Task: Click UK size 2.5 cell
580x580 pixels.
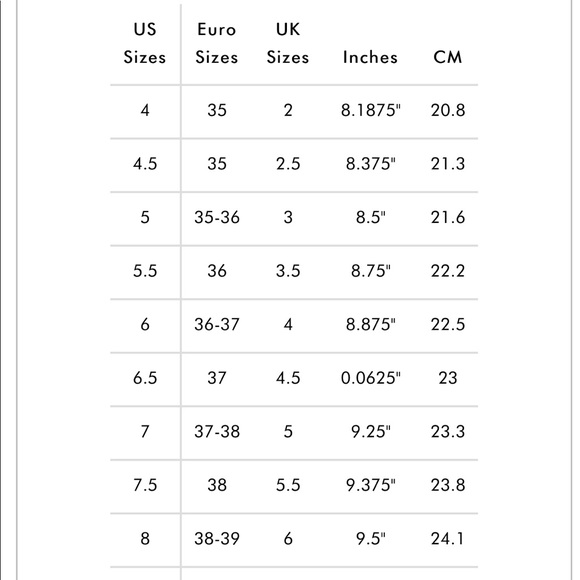Action: 288,164
